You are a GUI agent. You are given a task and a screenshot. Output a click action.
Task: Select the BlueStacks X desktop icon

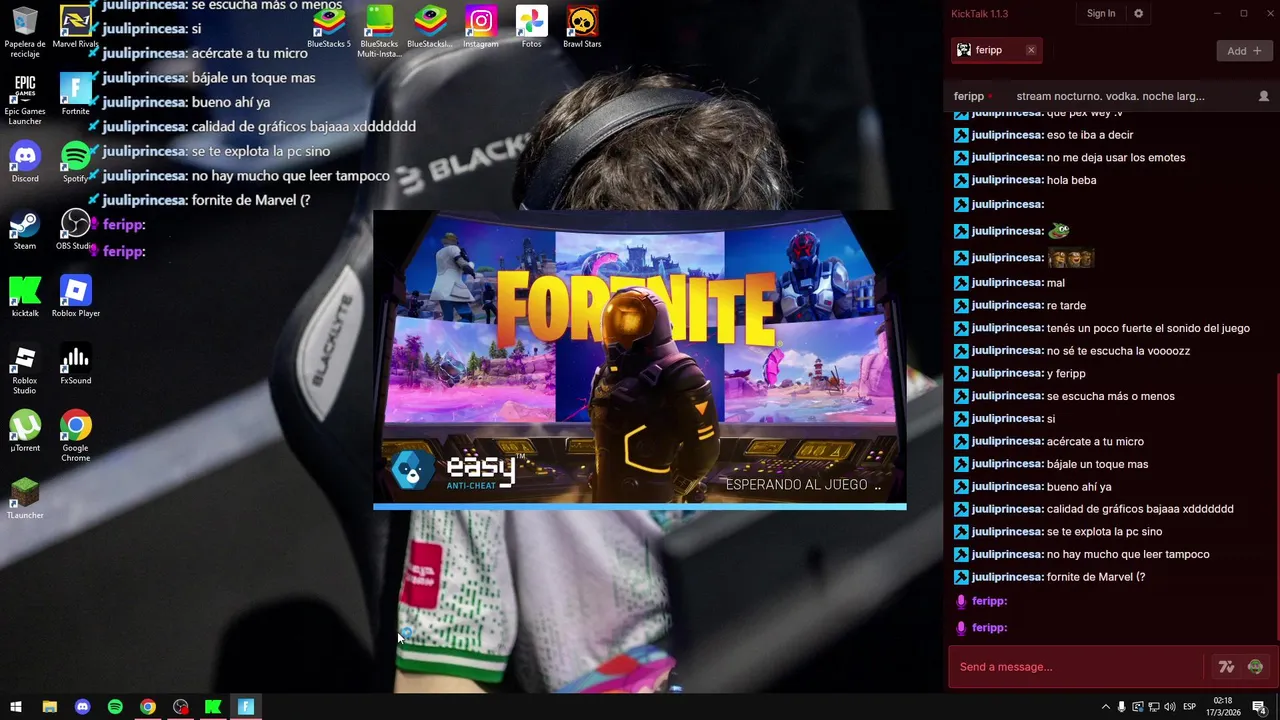click(430, 28)
